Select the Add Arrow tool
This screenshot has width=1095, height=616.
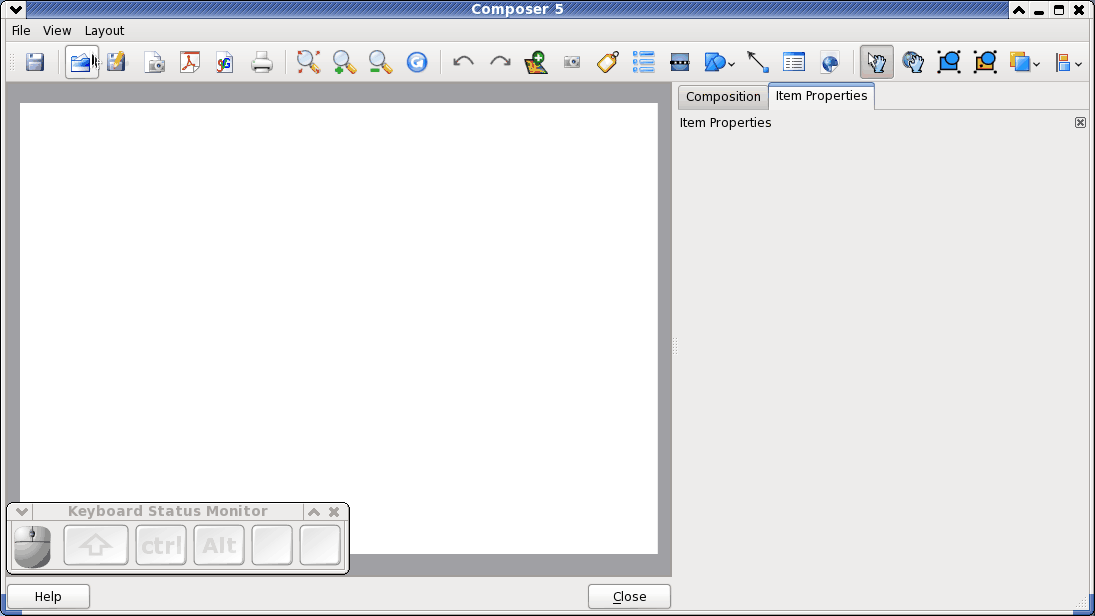[x=758, y=62]
